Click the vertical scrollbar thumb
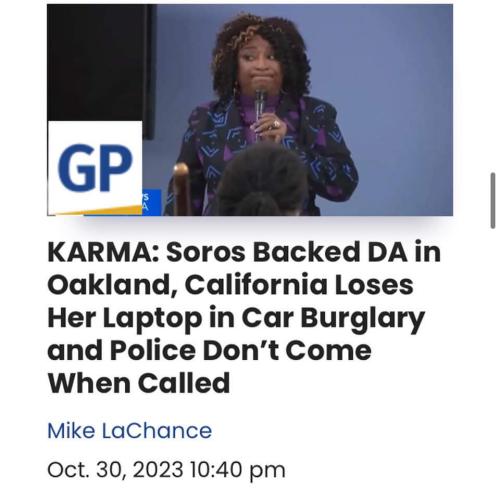Image resolution: width=500 pixels, height=488 pixels. 493,201
